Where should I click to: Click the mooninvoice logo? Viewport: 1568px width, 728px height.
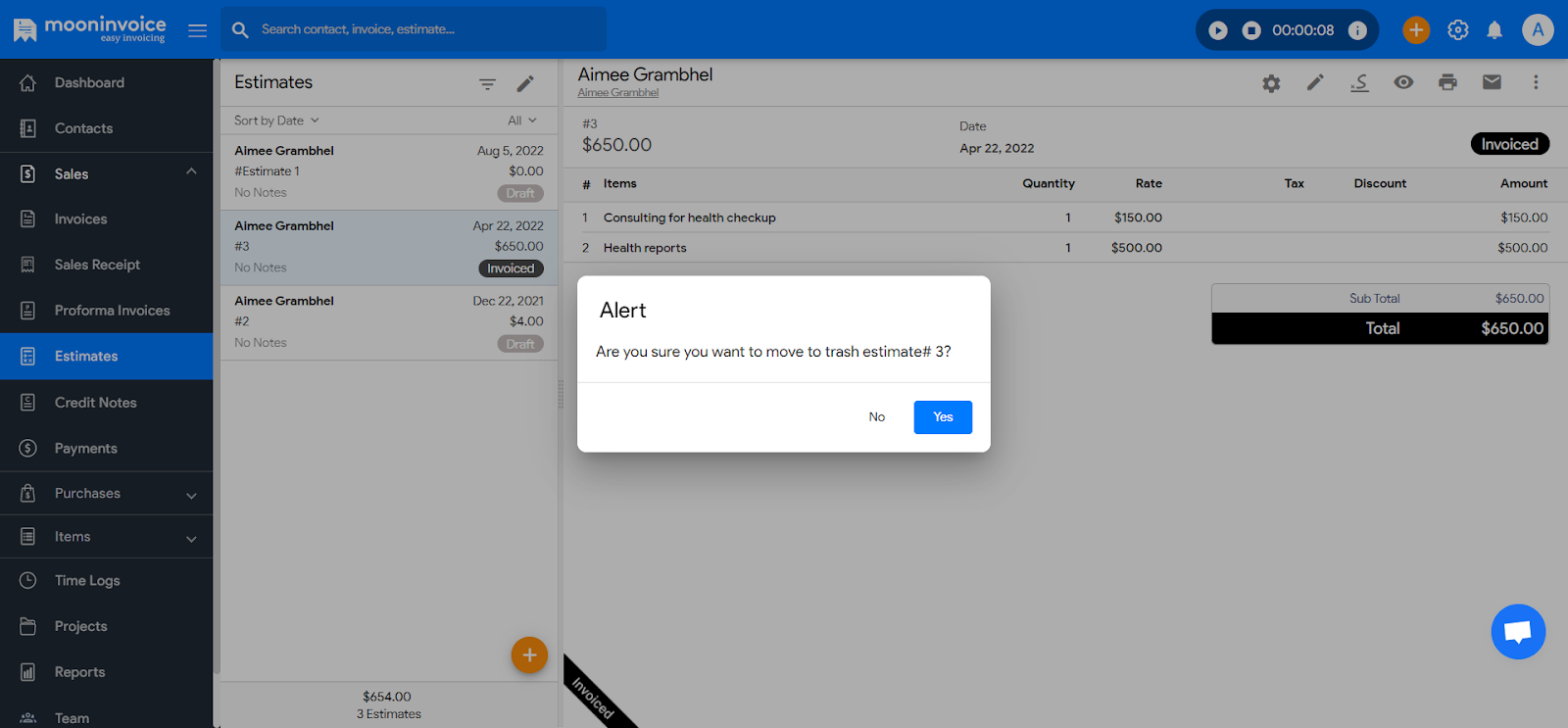(x=89, y=29)
